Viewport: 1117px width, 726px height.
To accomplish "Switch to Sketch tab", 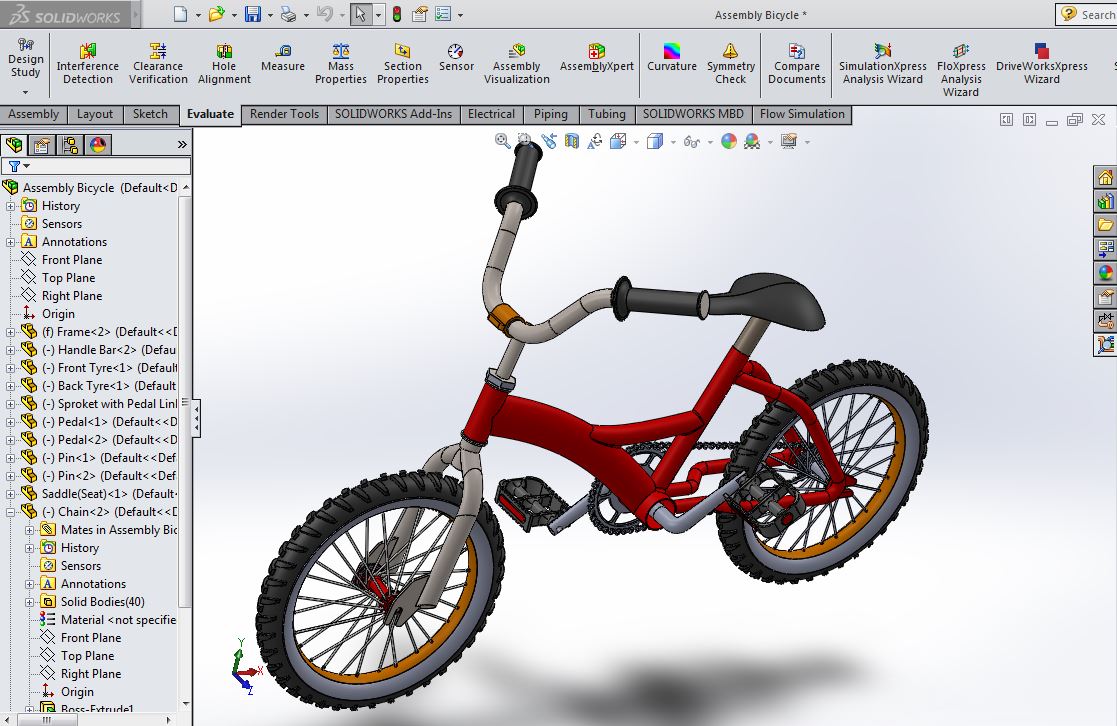I will (x=150, y=114).
